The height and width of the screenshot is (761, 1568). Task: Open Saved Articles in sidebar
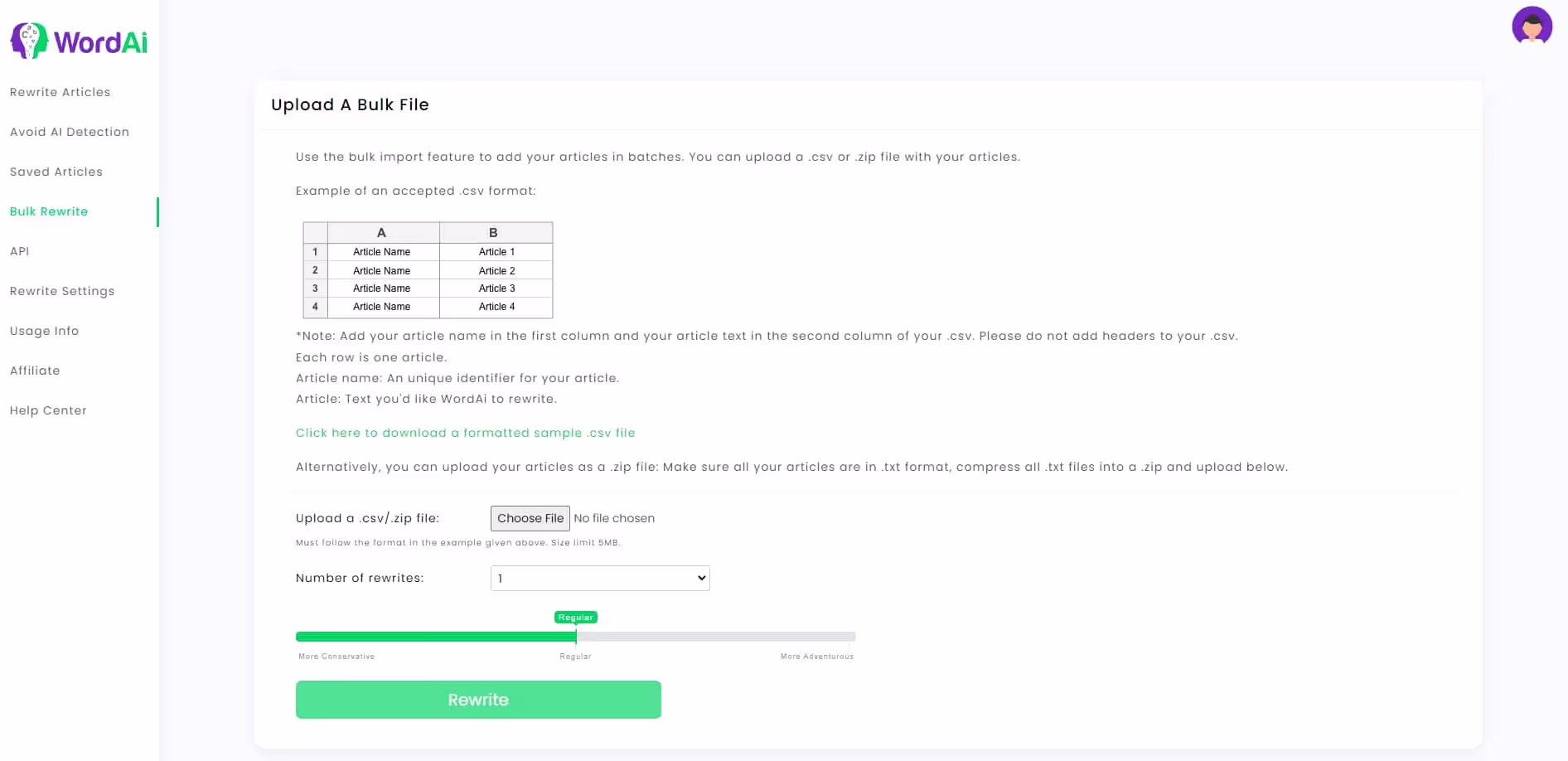click(56, 172)
